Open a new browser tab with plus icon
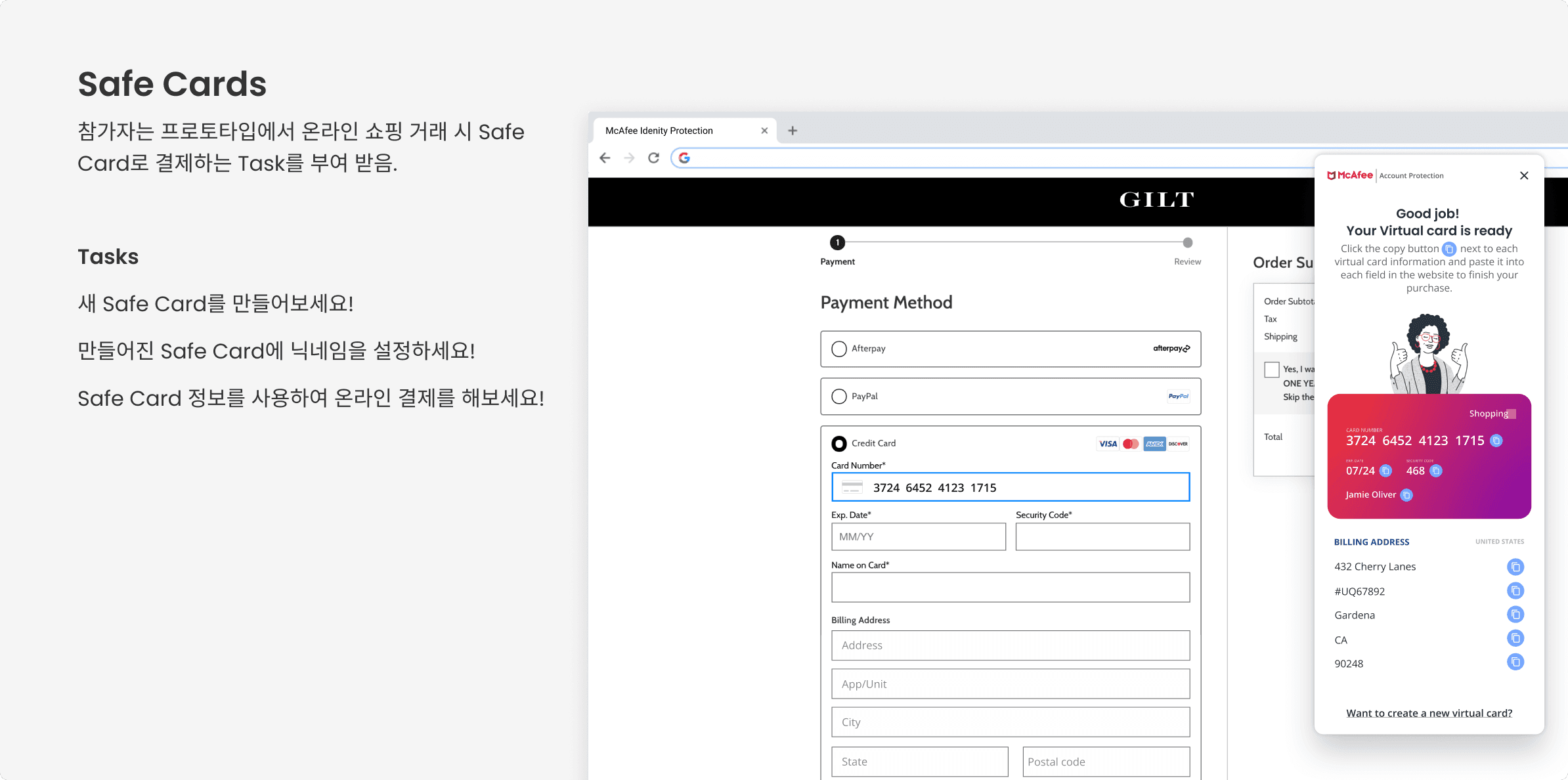 793,131
